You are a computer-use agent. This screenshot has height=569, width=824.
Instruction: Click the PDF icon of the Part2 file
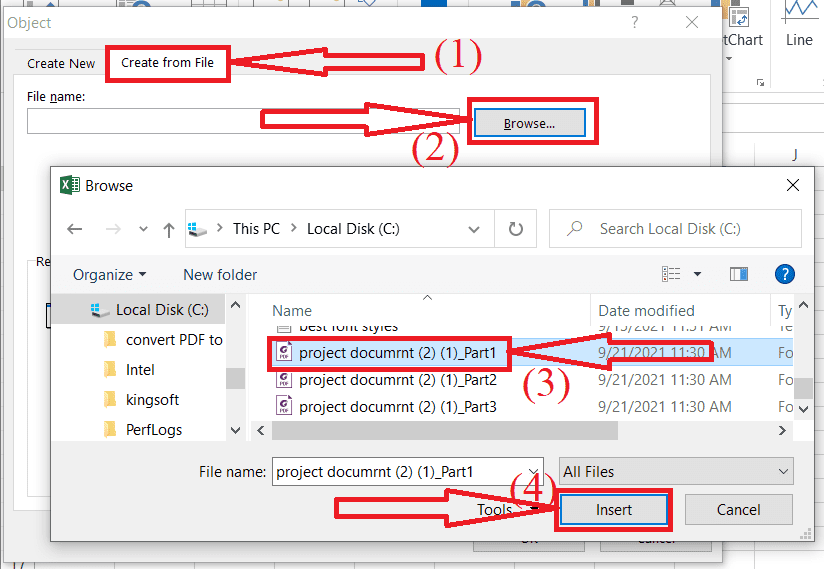tap(284, 379)
